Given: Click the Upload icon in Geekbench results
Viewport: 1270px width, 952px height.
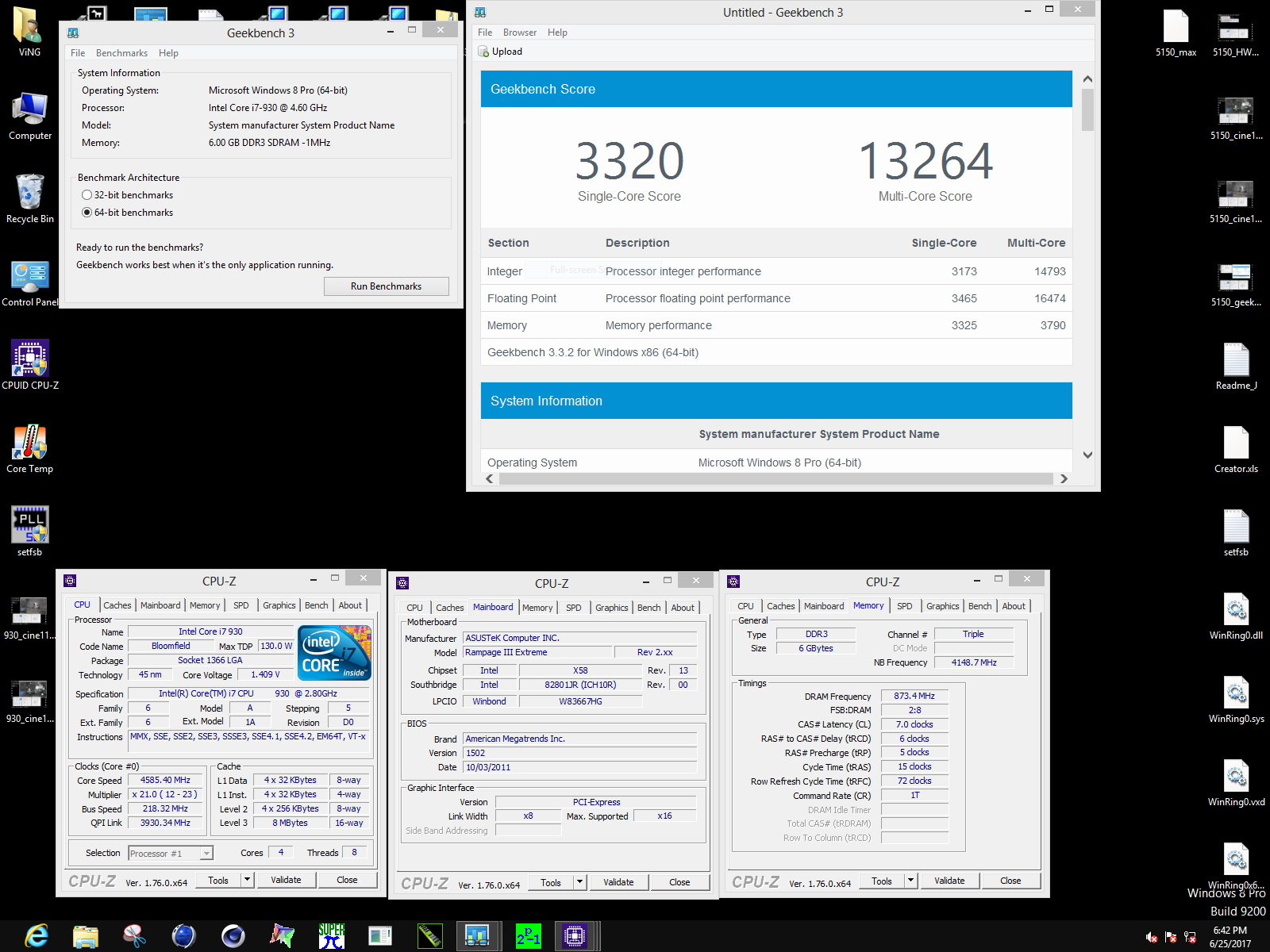Looking at the screenshot, I should coord(483,52).
